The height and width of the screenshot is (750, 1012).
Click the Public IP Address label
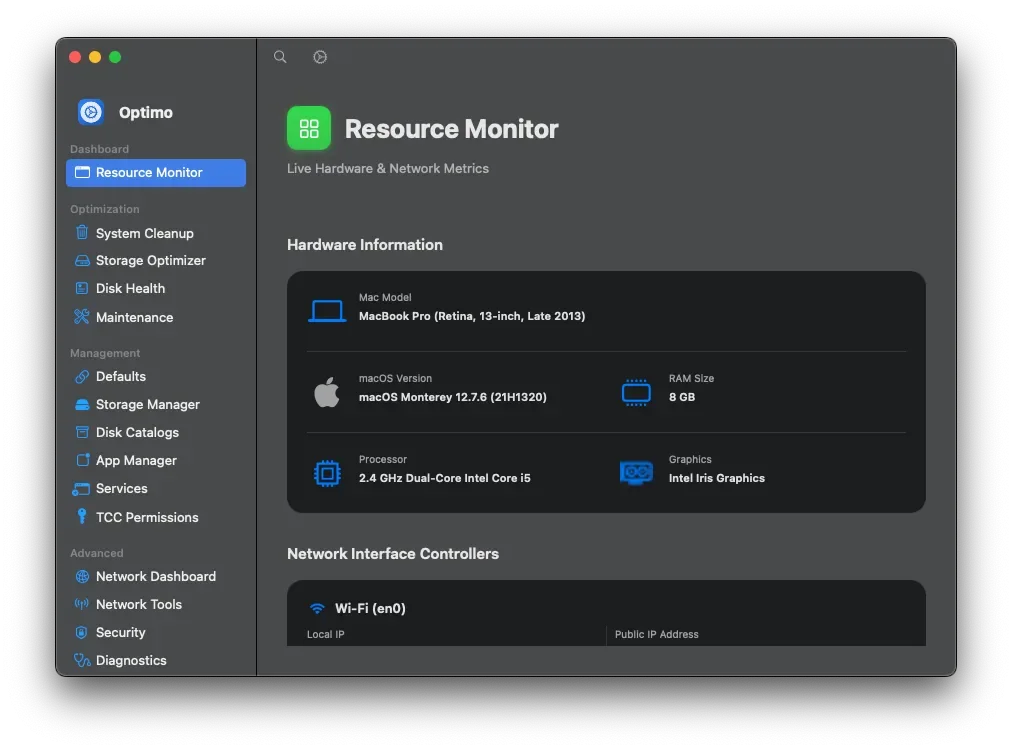tap(656, 634)
